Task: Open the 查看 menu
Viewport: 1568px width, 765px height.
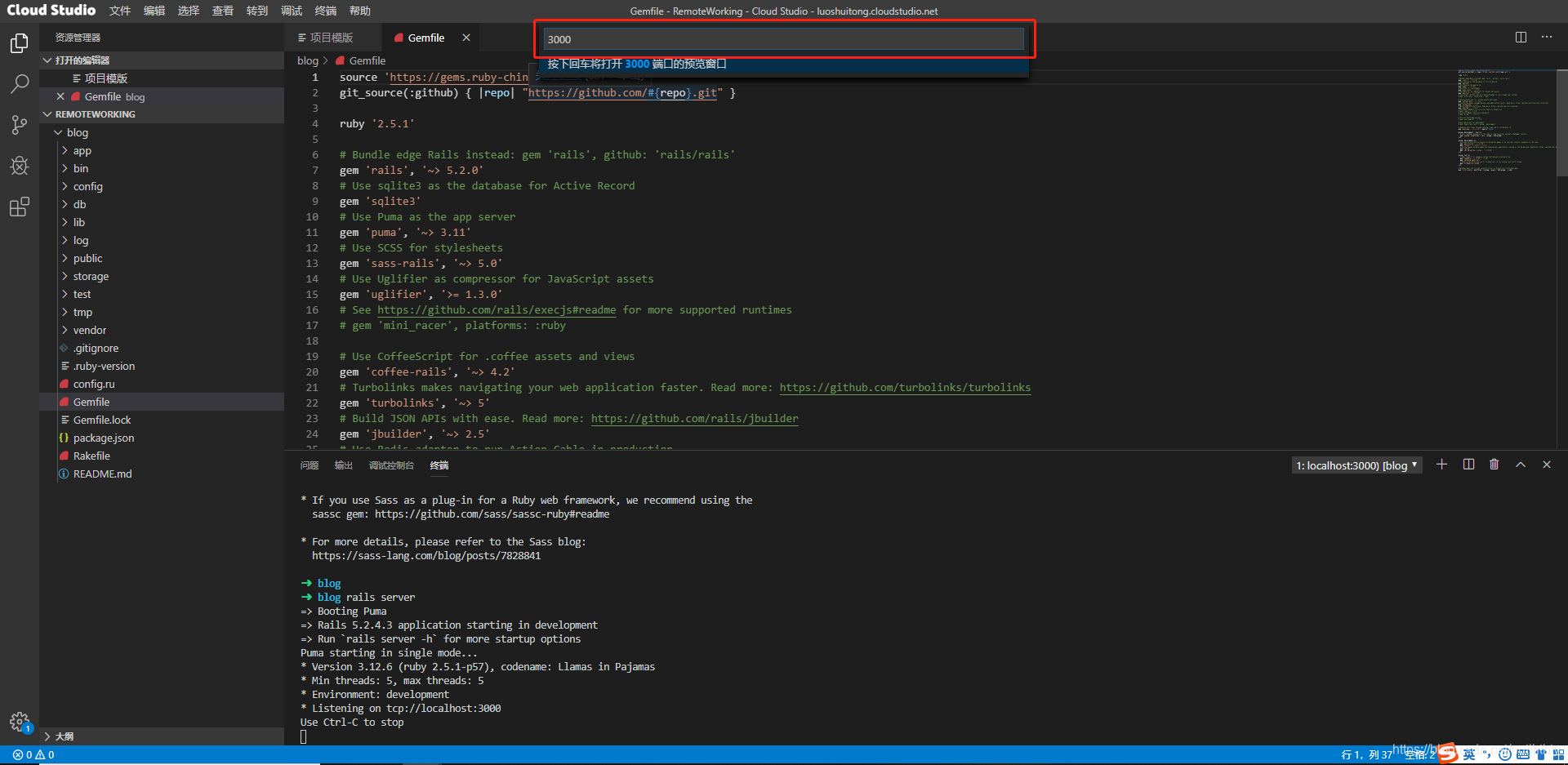Action: tap(223, 11)
